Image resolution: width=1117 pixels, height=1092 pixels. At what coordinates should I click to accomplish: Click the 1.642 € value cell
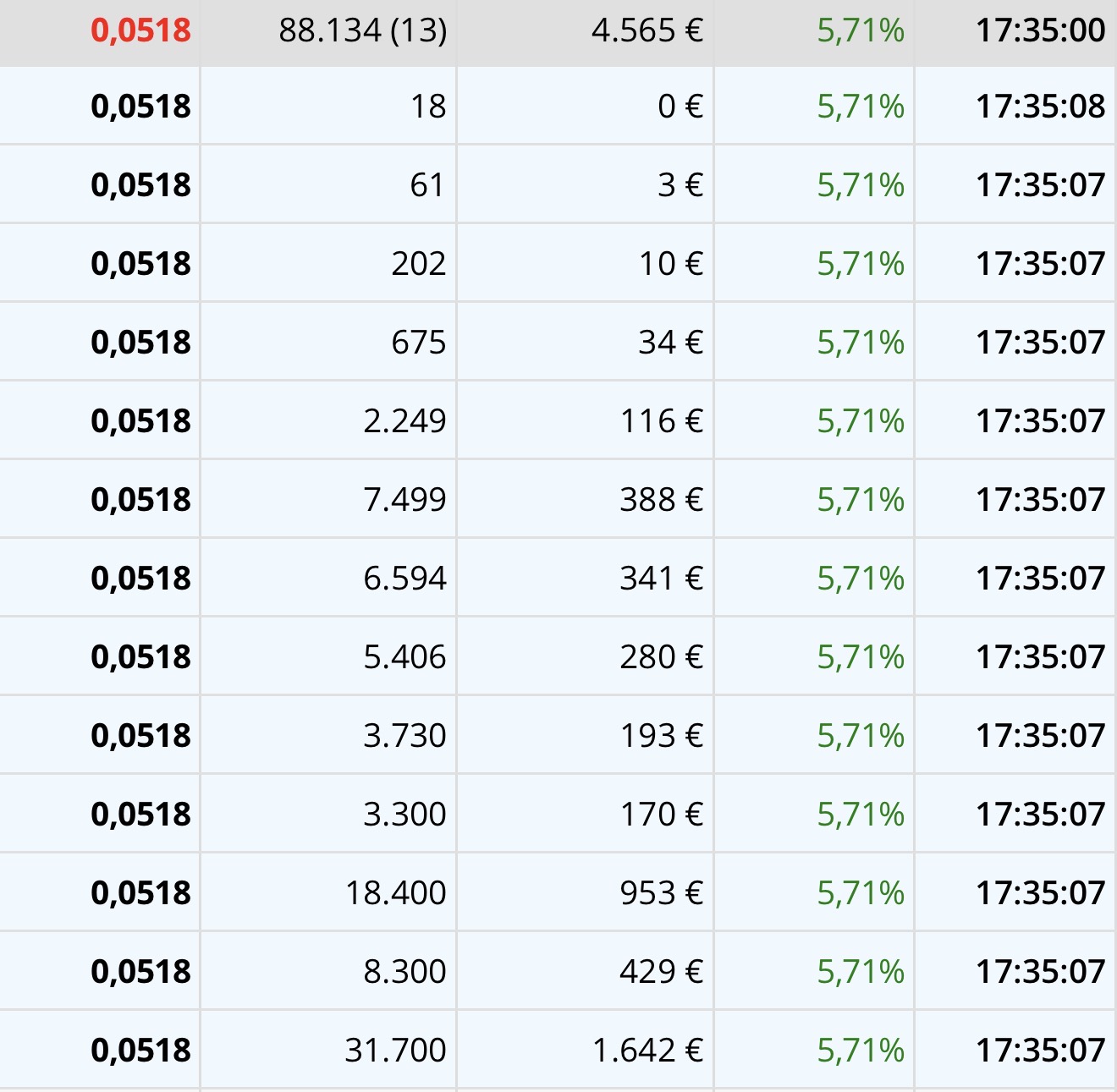tap(647, 1051)
